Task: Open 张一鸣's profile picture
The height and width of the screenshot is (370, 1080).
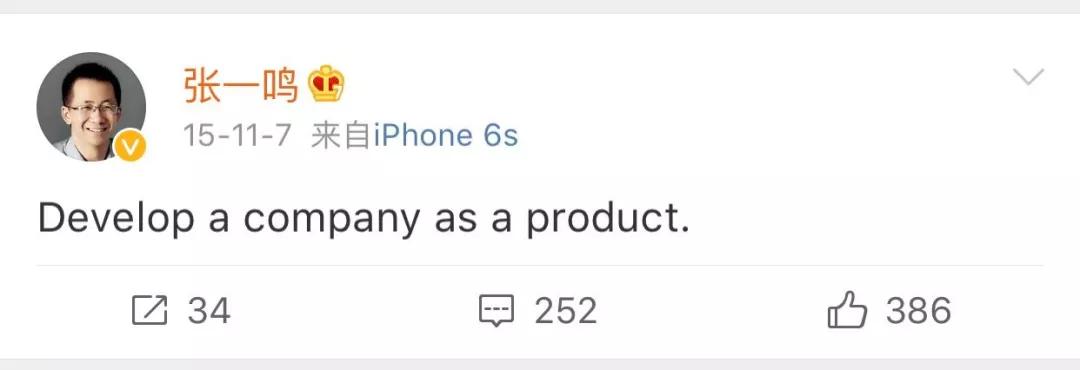Action: coord(91,107)
